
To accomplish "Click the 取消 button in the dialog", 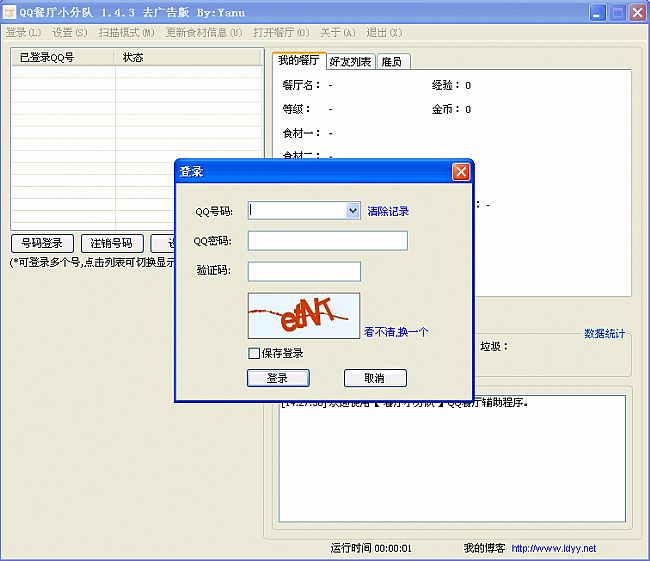I will point(375,378).
